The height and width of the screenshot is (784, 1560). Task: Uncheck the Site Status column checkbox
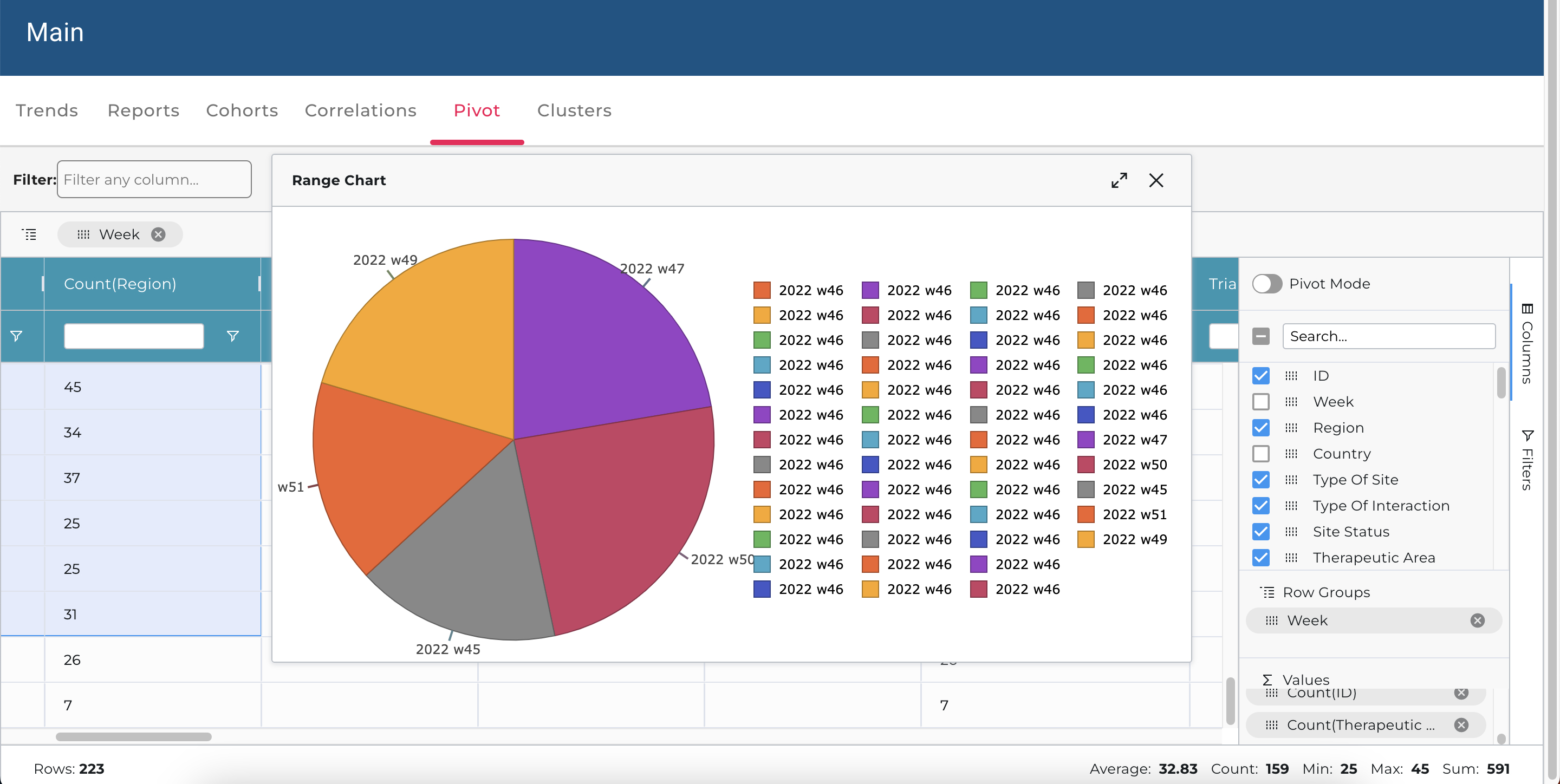1261,532
